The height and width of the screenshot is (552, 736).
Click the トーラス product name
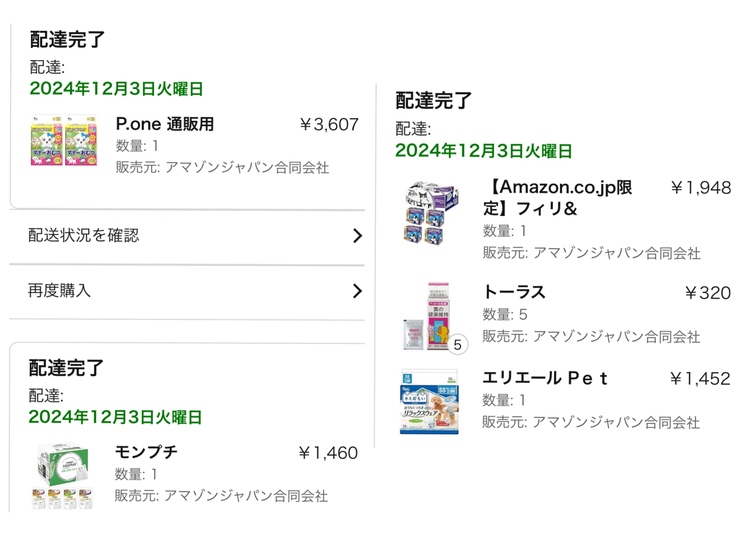(x=514, y=293)
